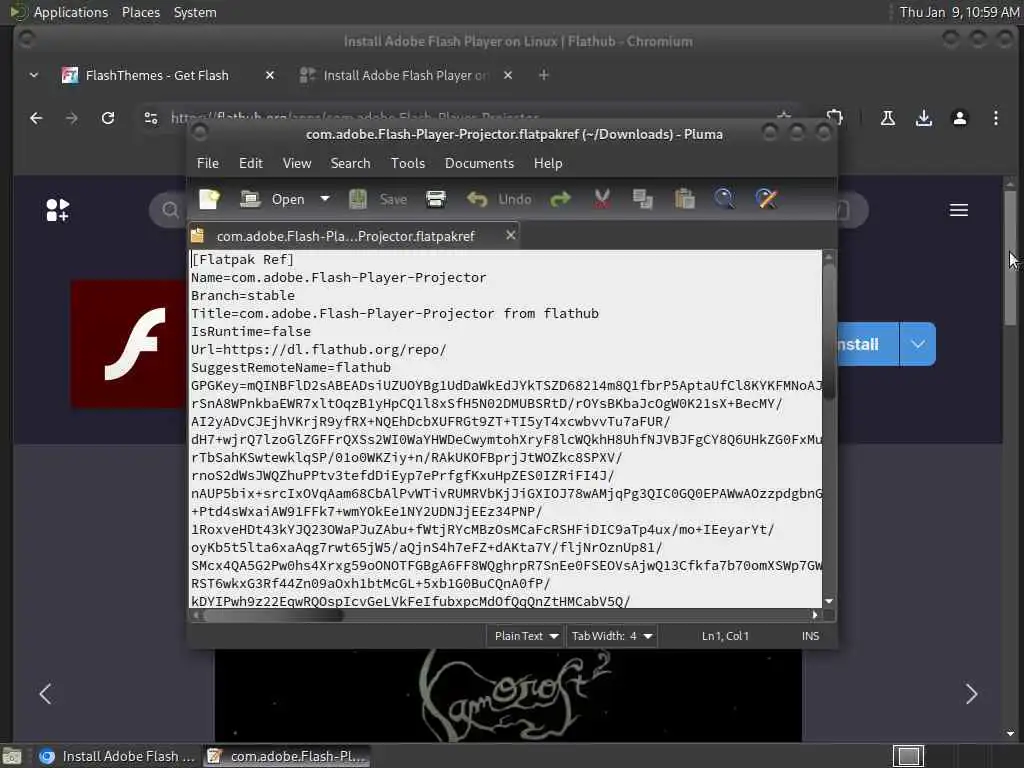Click the Pluma horizontal scrollbar thumb
The width and height of the screenshot is (1024, 768).
point(273,615)
